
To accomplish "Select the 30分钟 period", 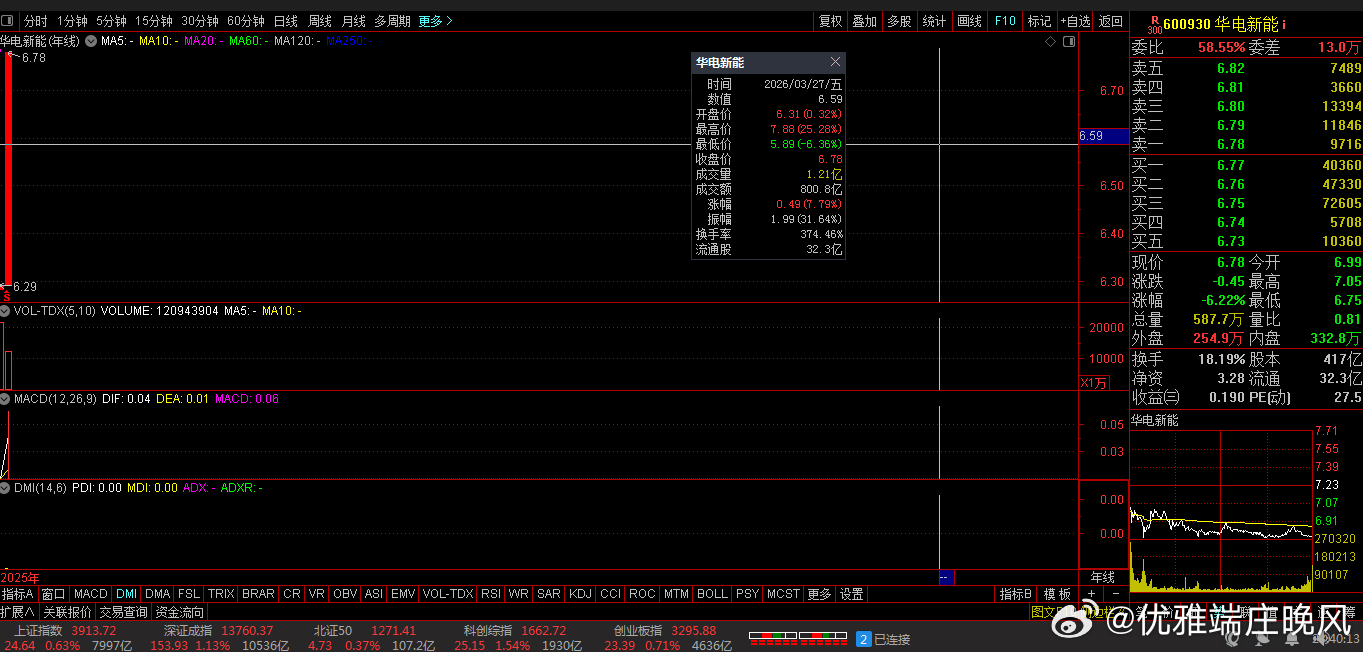I will click(x=200, y=20).
